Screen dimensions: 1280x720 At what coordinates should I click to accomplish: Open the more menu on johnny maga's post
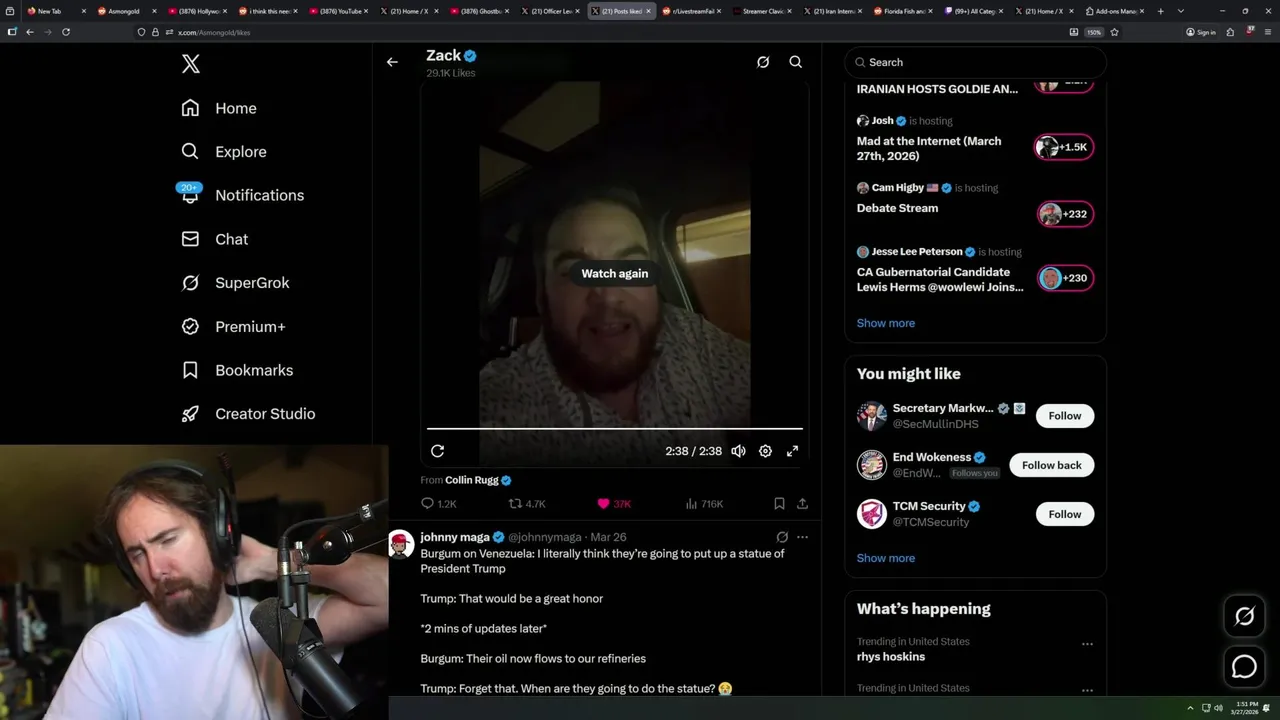click(802, 537)
